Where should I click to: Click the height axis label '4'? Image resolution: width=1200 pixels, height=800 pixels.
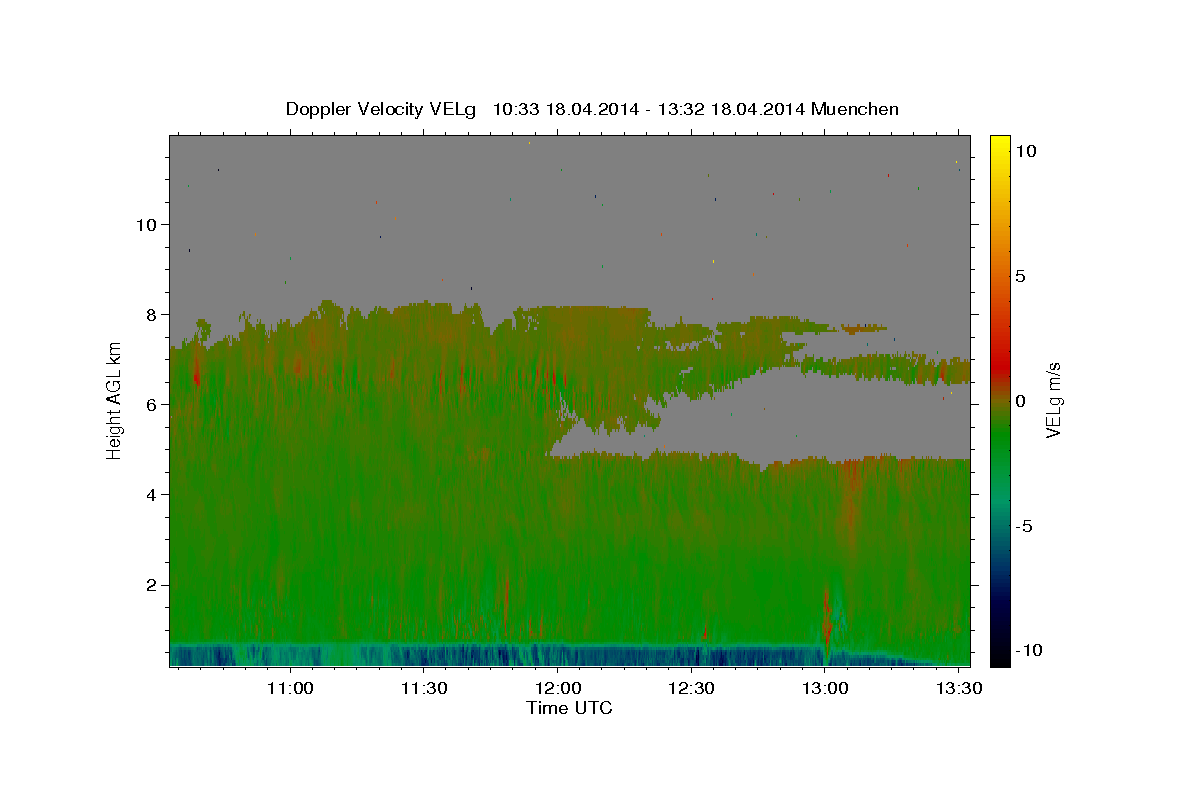pyautogui.click(x=152, y=494)
